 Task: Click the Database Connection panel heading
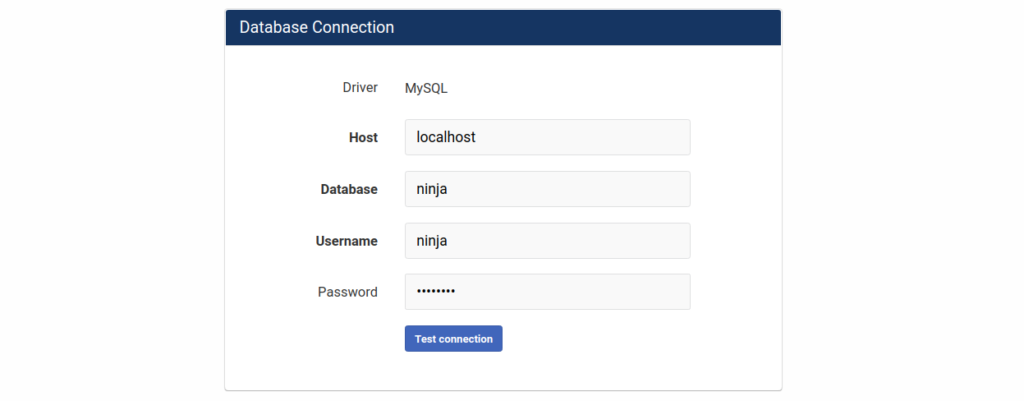[x=317, y=27]
